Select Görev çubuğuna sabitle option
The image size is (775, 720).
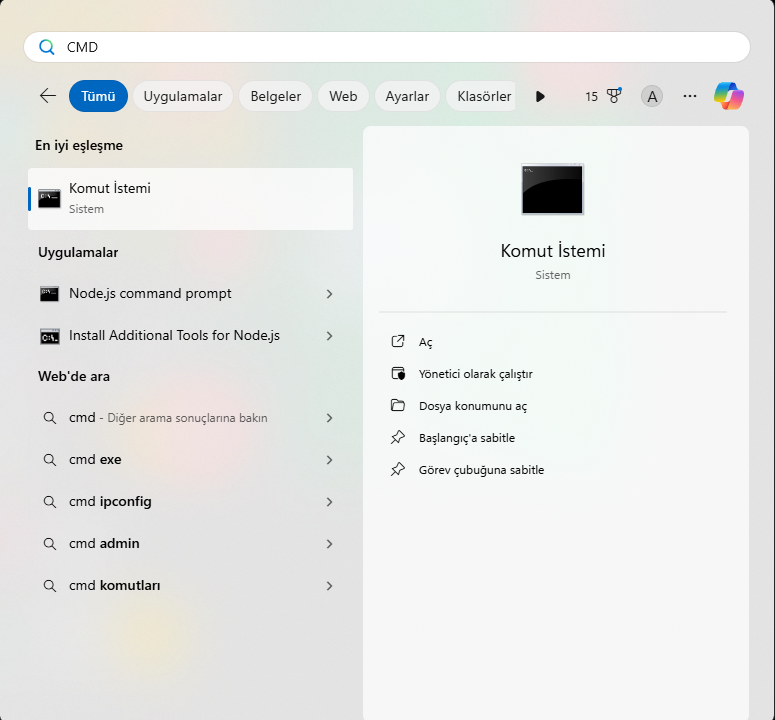[481, 470]
